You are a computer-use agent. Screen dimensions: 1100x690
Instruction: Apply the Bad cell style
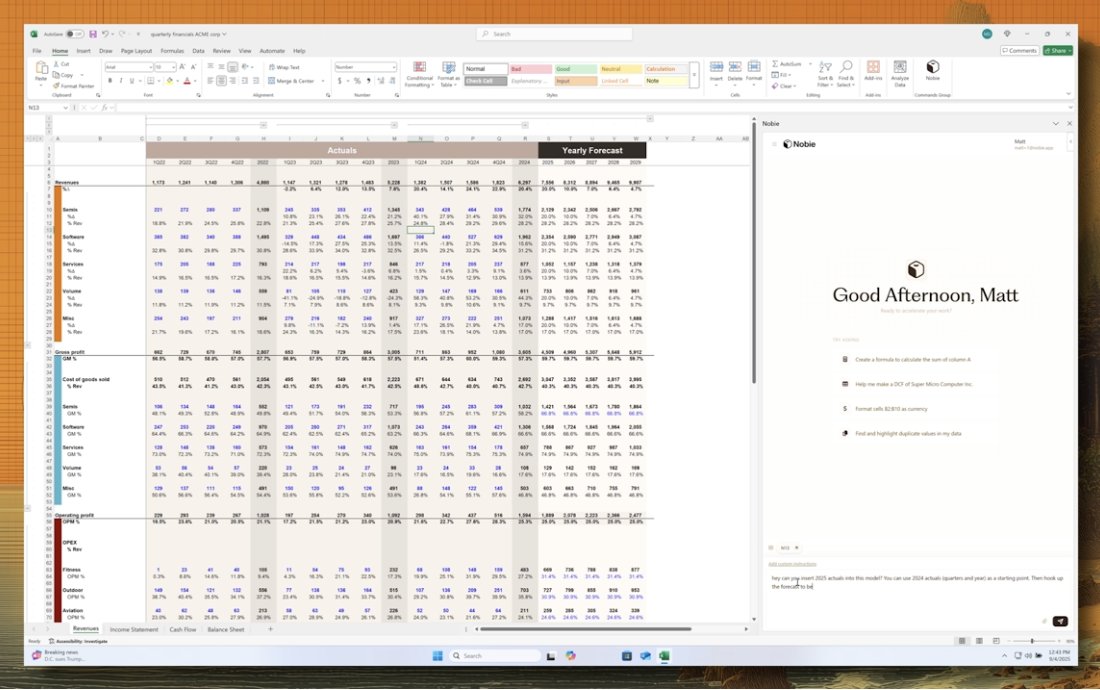click(x=530, y=69)
